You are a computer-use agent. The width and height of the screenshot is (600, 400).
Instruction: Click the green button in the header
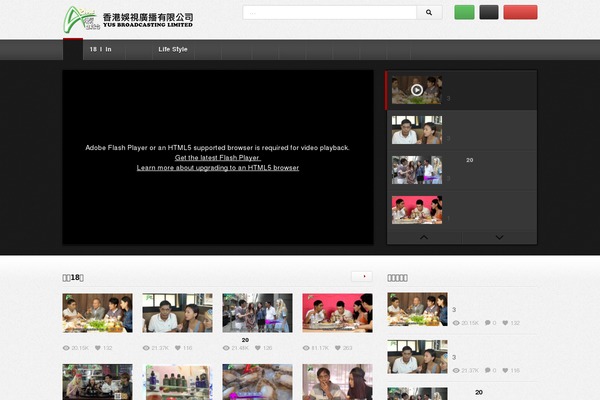point(464,12)
